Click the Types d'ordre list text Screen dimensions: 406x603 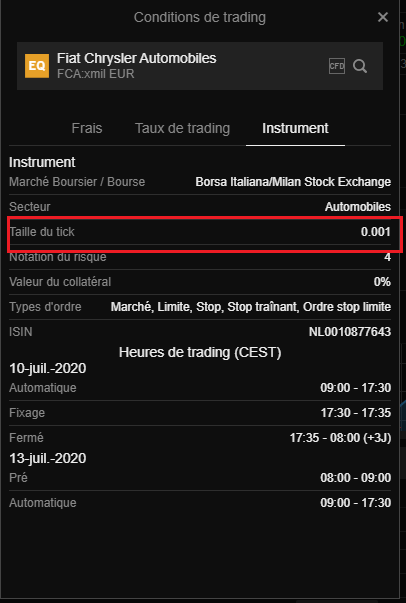251,307
